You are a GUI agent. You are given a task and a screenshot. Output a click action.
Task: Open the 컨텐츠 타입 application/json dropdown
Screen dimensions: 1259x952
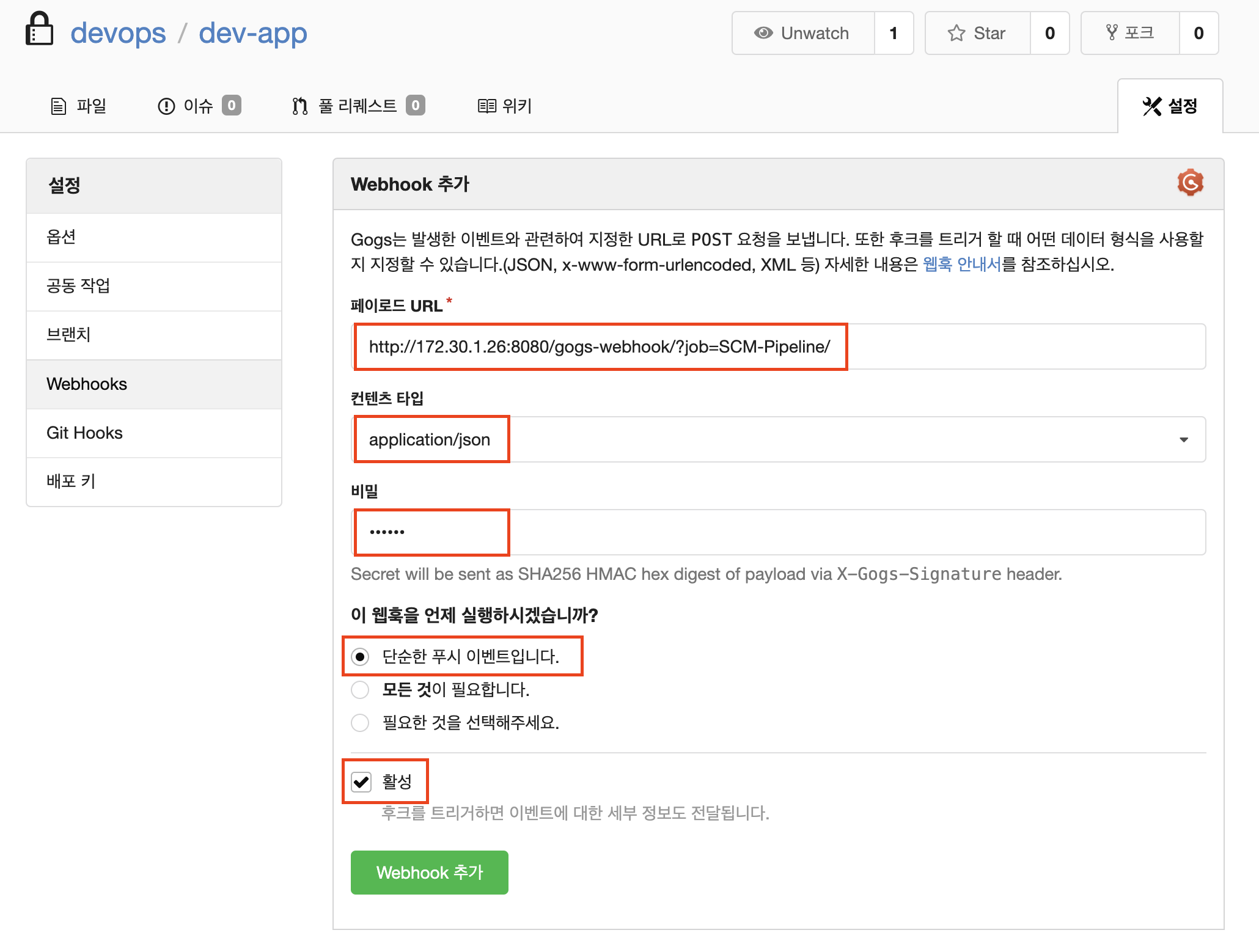[779, 439]
